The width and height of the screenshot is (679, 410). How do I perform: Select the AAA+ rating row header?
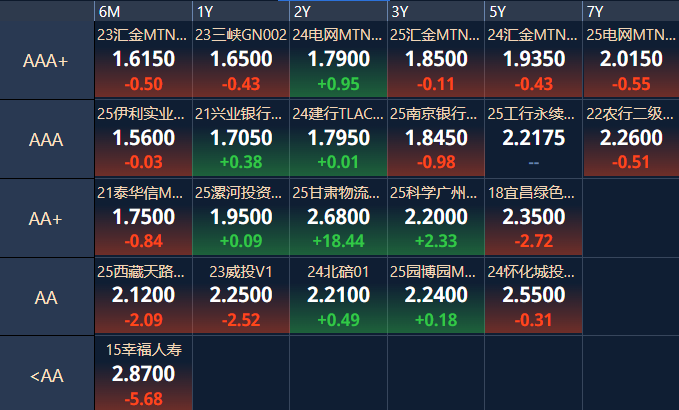point(46,60)
